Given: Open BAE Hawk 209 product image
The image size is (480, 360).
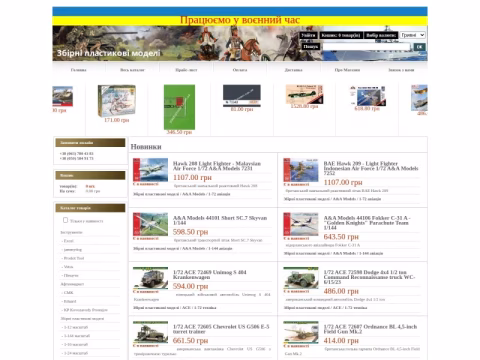Looking at the screenshot, I should (301, 170).
